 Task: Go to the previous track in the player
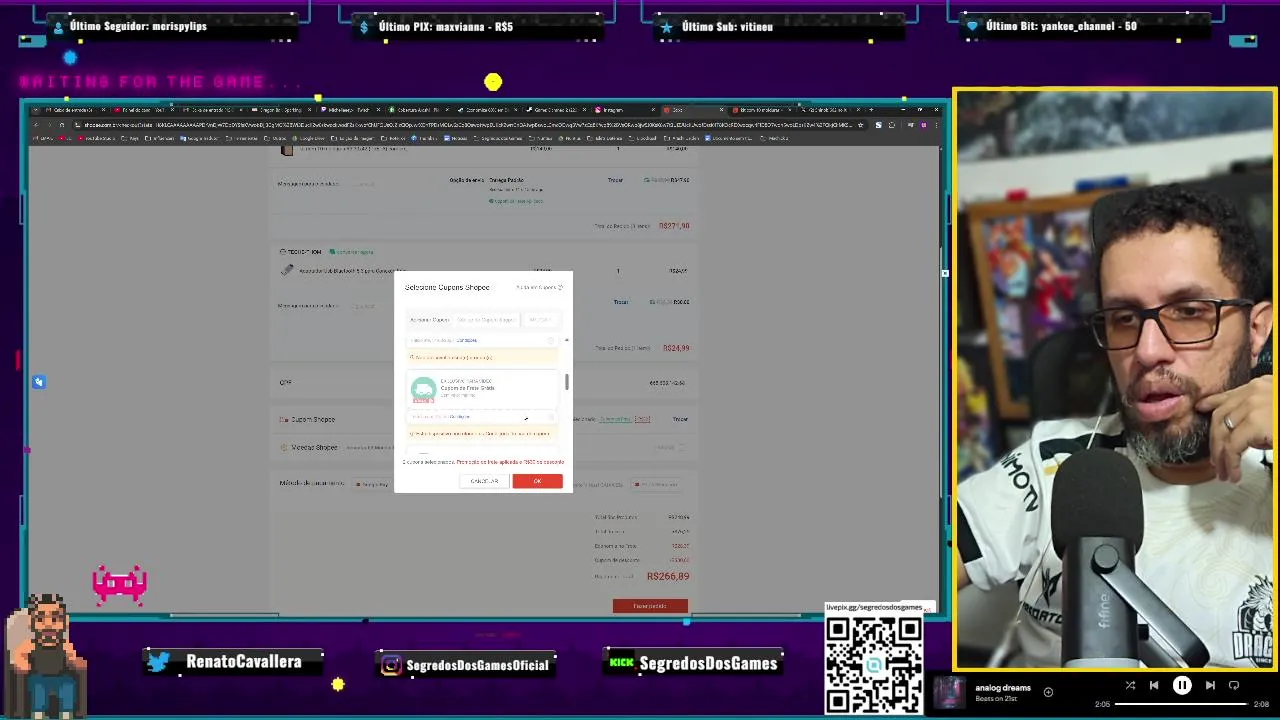tap(1154, 685)
